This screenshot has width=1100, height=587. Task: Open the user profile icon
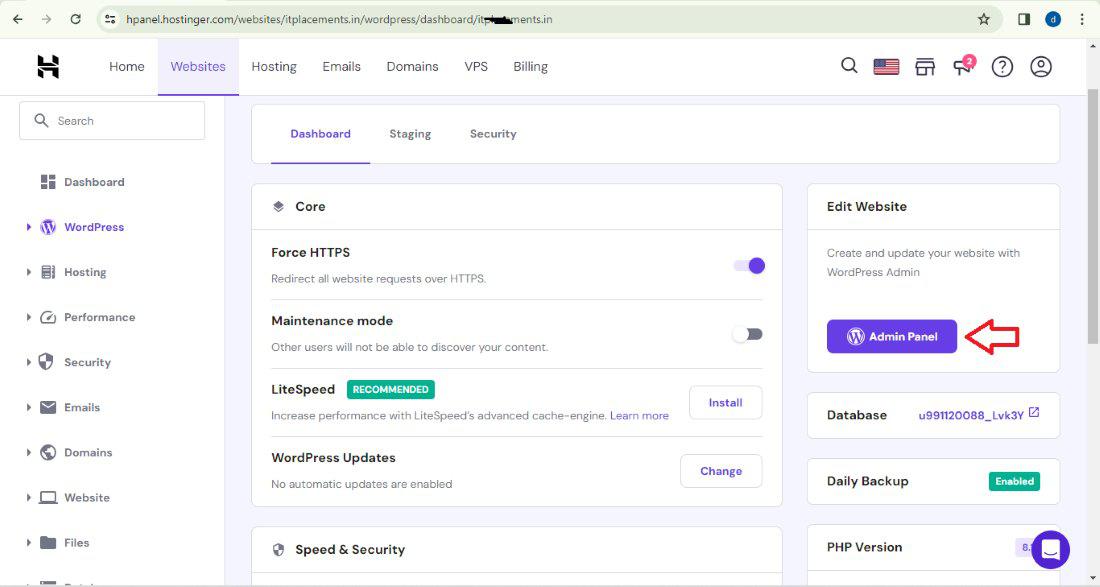click(1040, 67)
